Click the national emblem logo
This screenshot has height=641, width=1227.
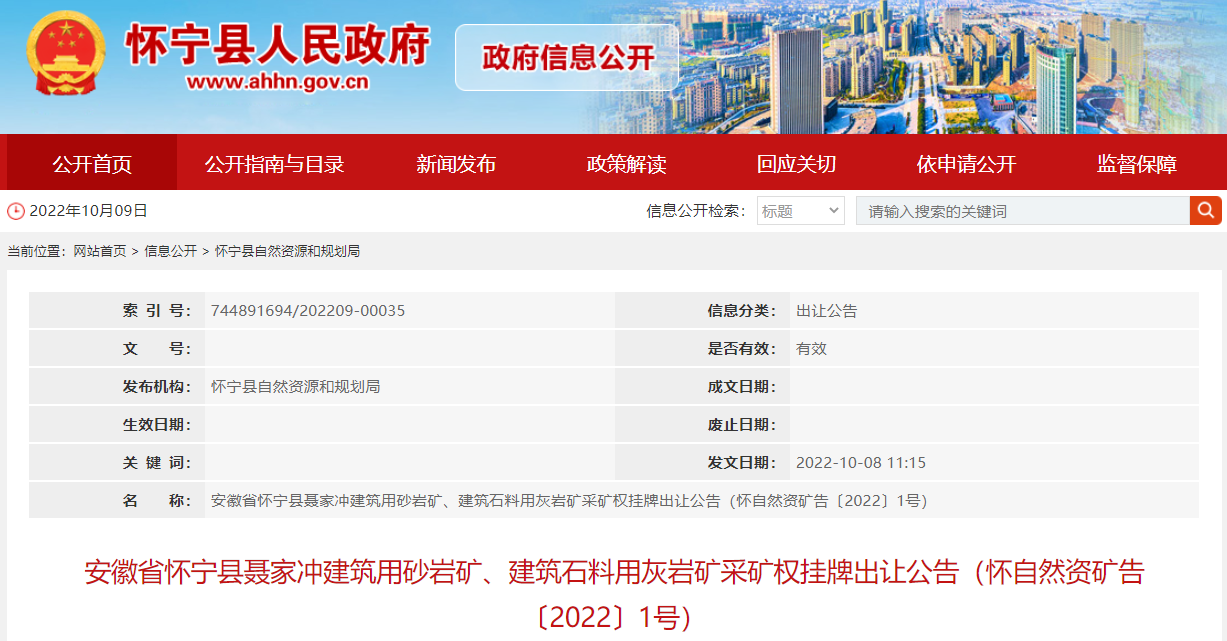coord(66,56)
